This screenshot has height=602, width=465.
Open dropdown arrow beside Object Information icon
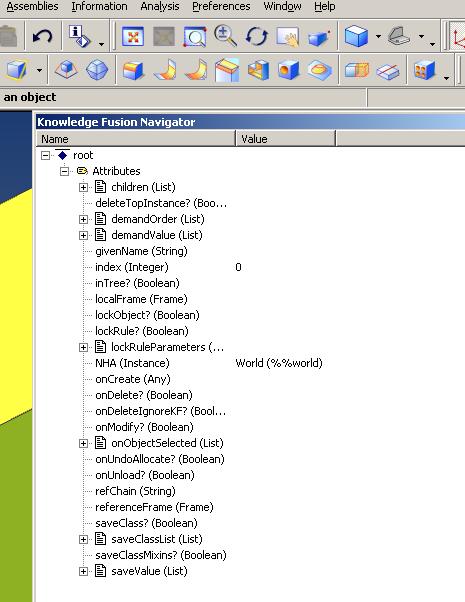tap(101, 44)
